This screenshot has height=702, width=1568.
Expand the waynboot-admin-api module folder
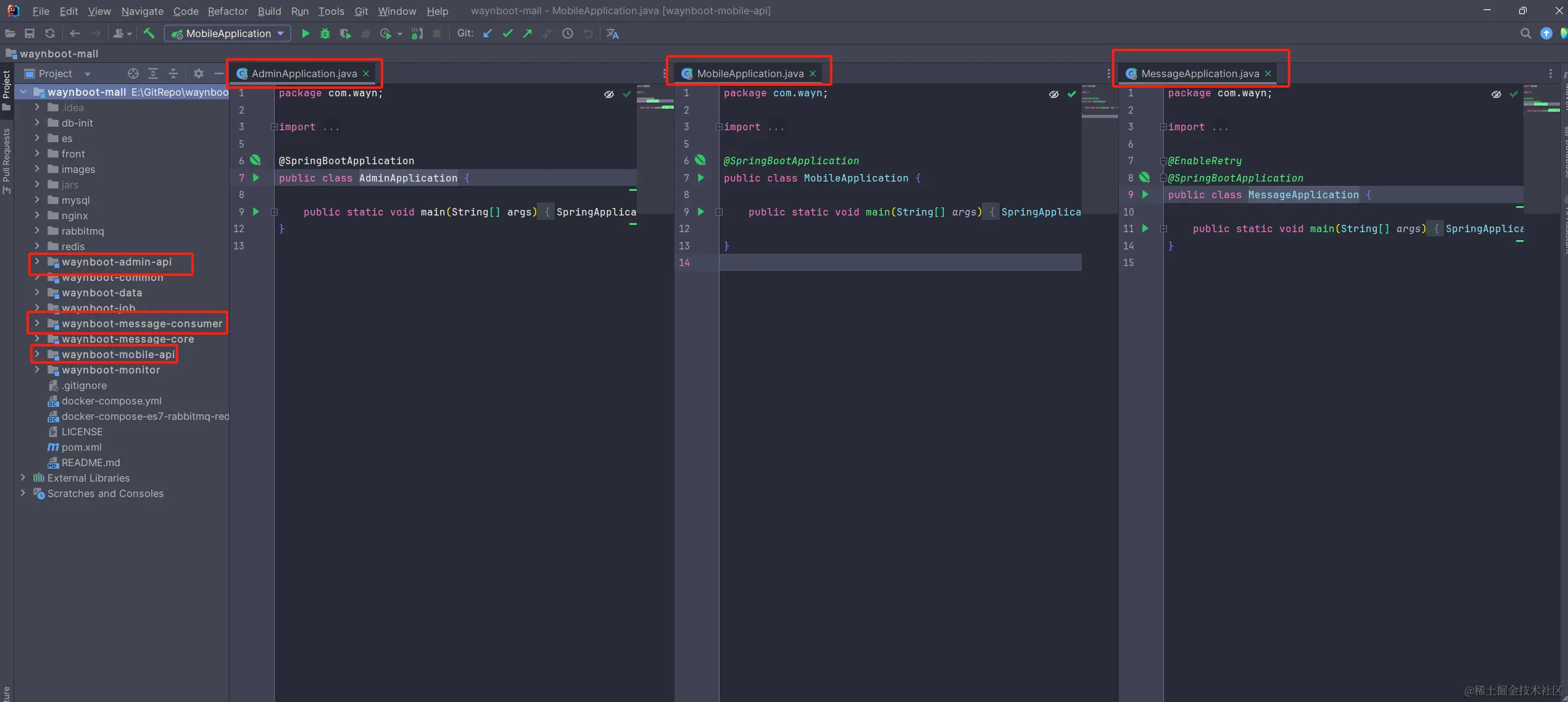pyautogui.click(x=37, y=262)
